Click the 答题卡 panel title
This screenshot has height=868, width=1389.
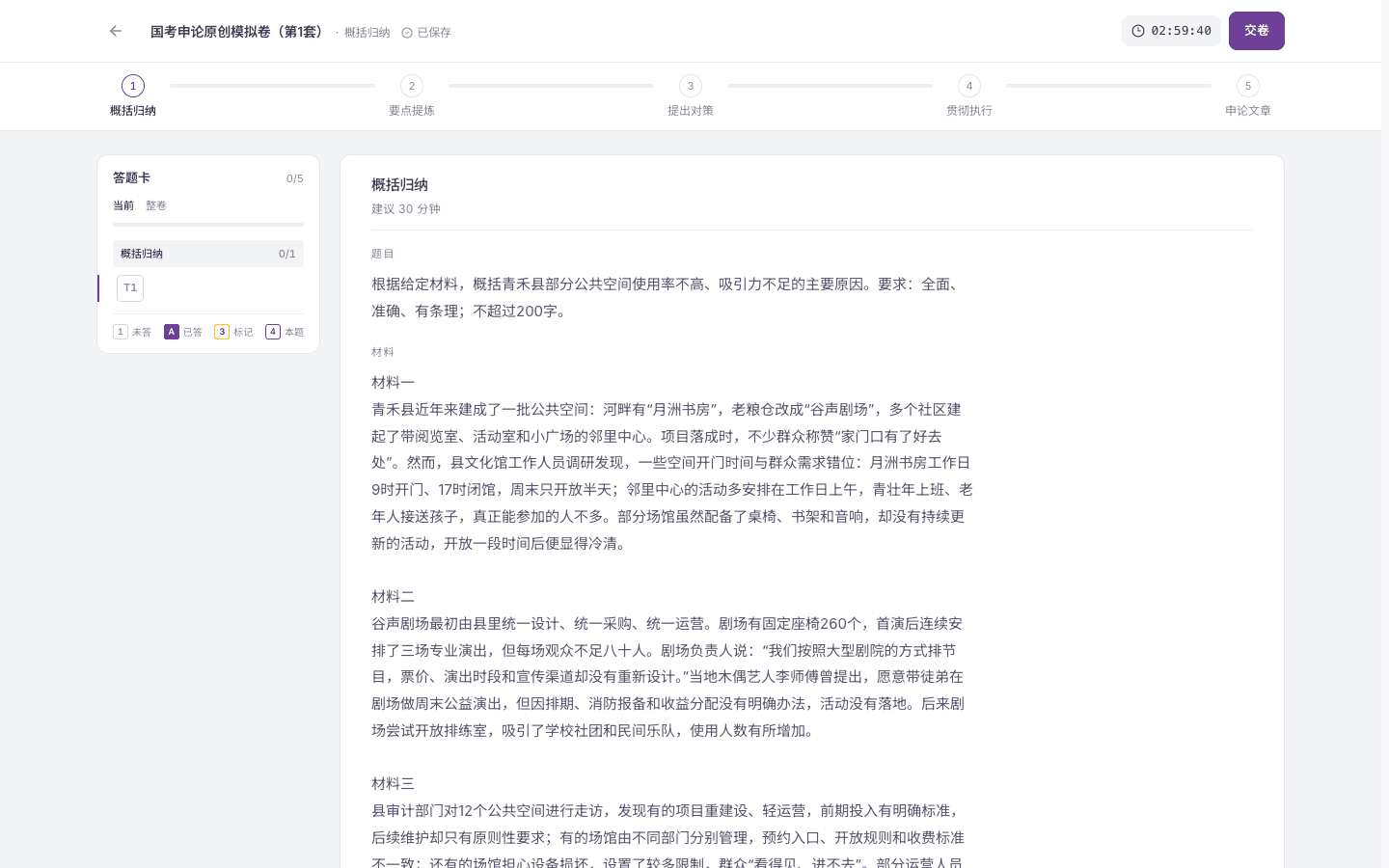tap(131, 177)
